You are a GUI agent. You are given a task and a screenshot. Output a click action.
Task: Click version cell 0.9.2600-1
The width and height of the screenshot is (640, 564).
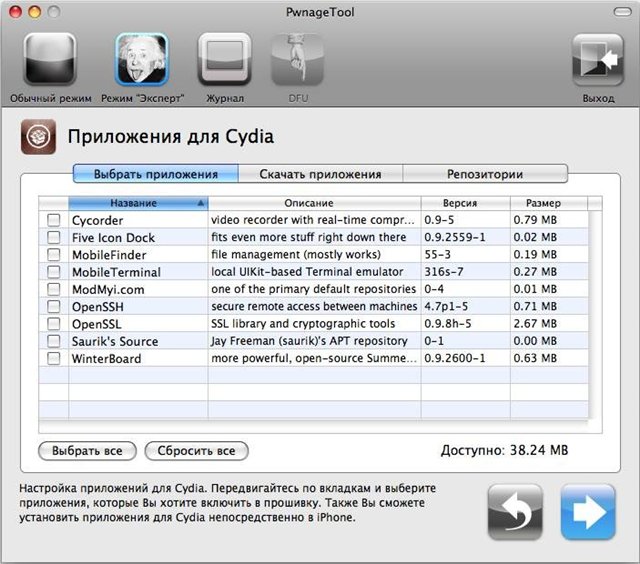pos(455,358)
